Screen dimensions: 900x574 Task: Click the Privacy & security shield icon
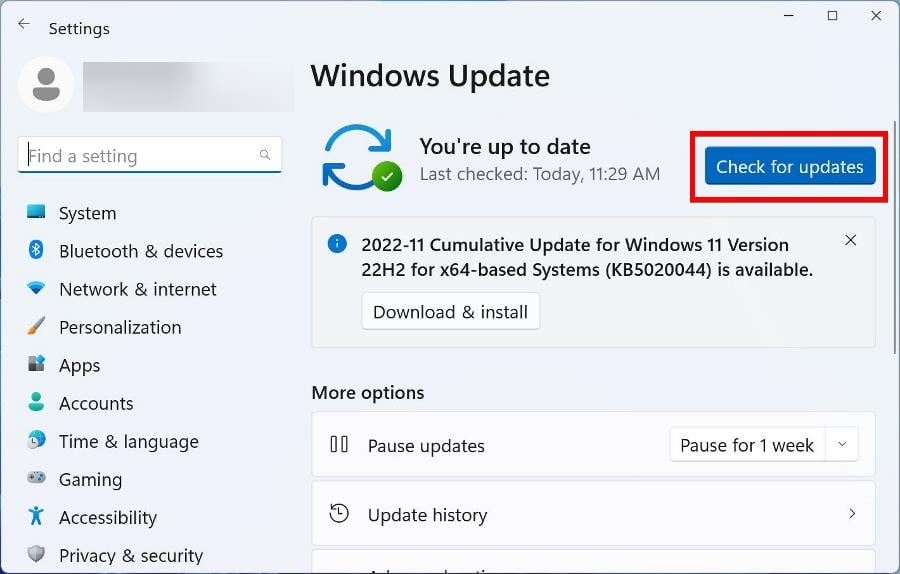36,554
